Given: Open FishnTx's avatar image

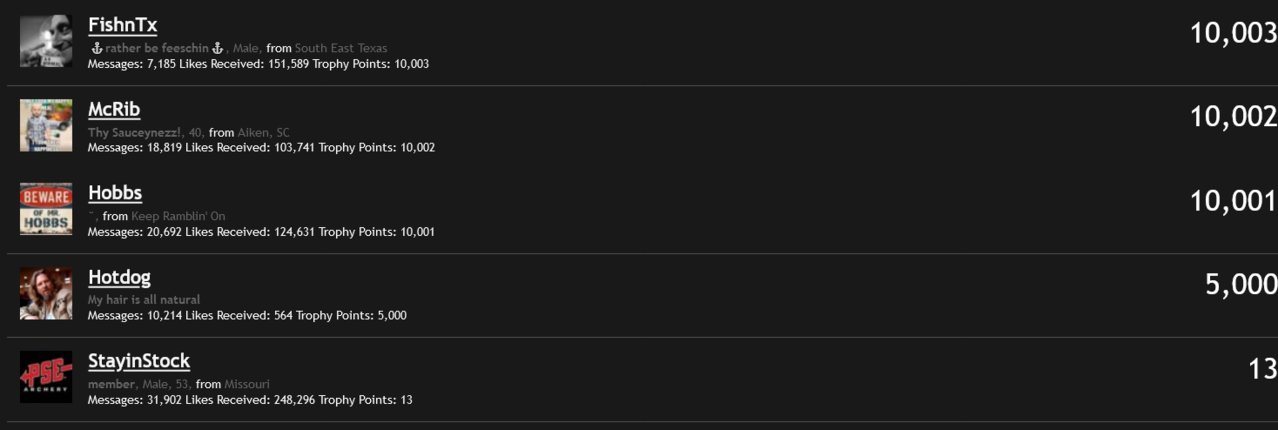Looking at the screenshot, I should (x=46, y=41).
